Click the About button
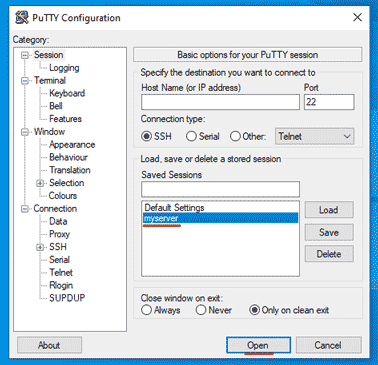 (49, 345)
